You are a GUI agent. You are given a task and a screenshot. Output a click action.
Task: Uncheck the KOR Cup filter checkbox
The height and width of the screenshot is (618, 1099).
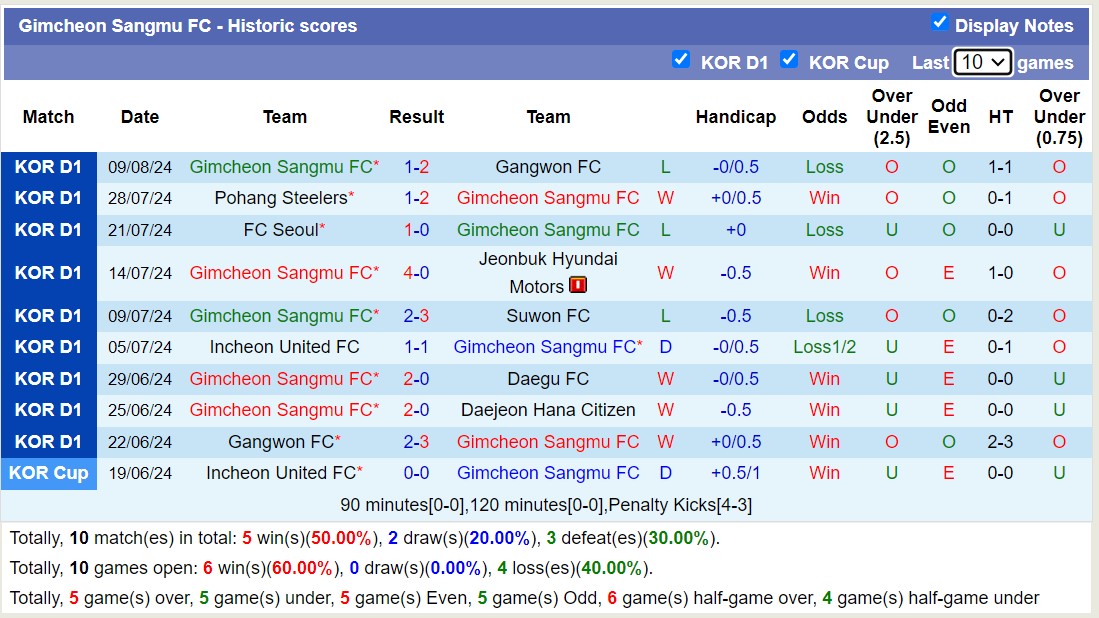pos(789,59)
